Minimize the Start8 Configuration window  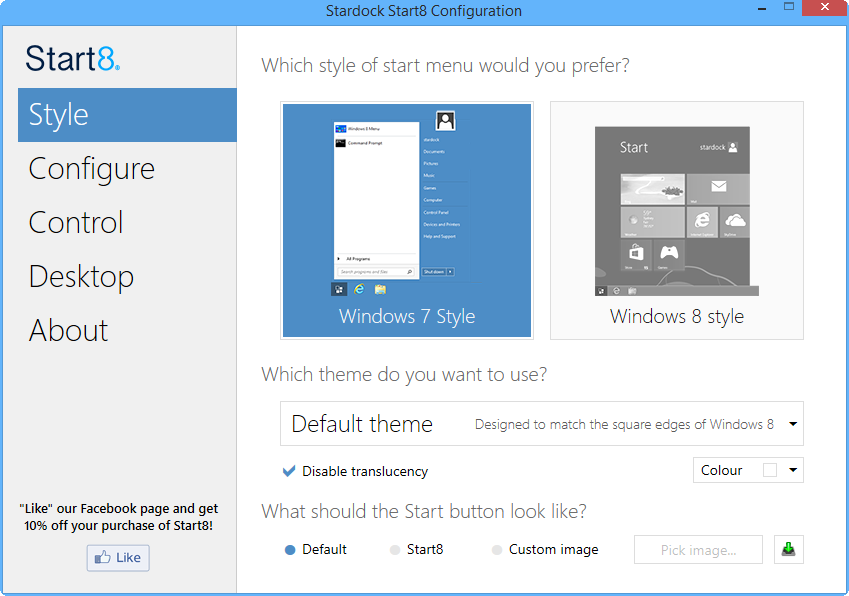click(x=762, y=9)
